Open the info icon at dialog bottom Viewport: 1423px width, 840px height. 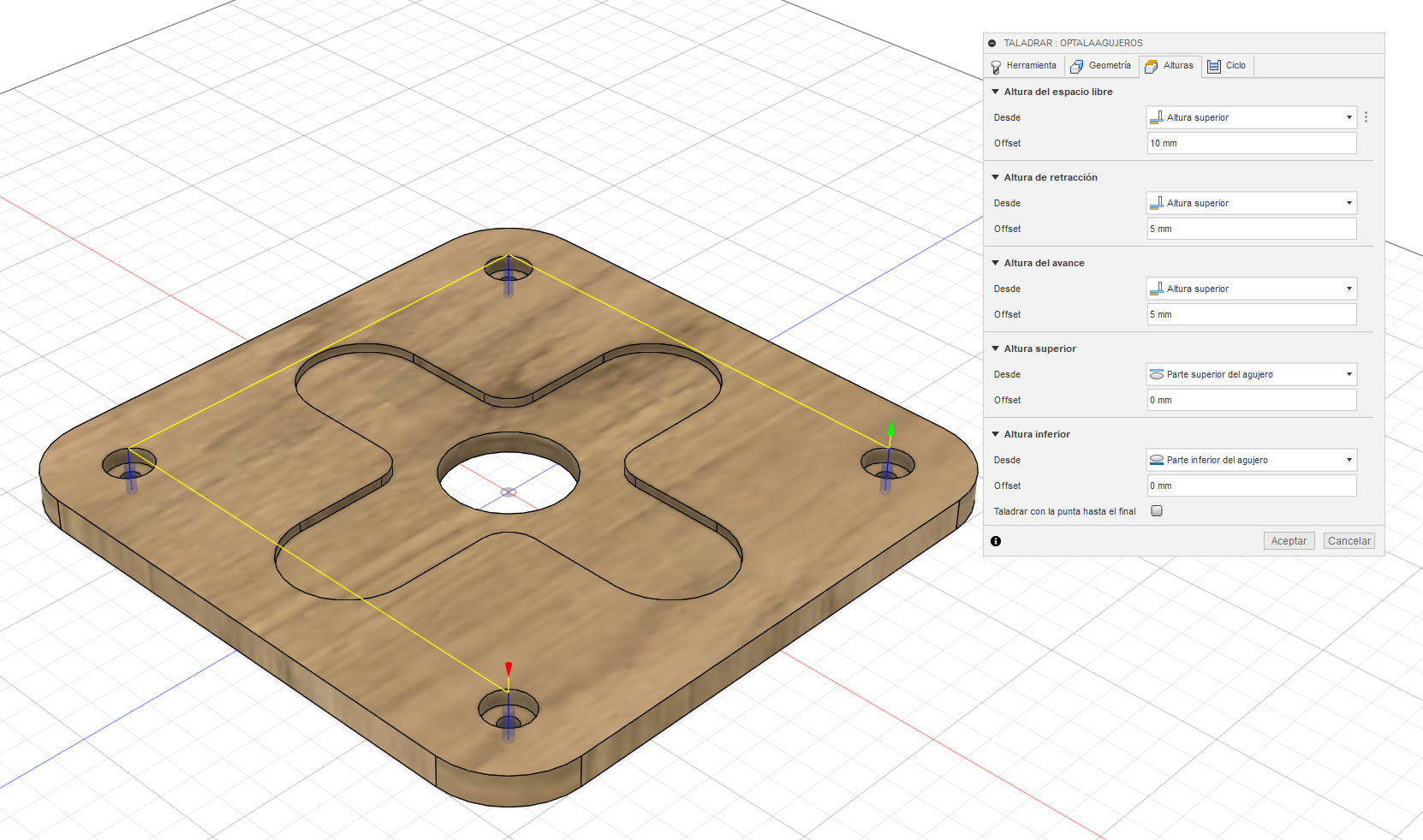996,541
